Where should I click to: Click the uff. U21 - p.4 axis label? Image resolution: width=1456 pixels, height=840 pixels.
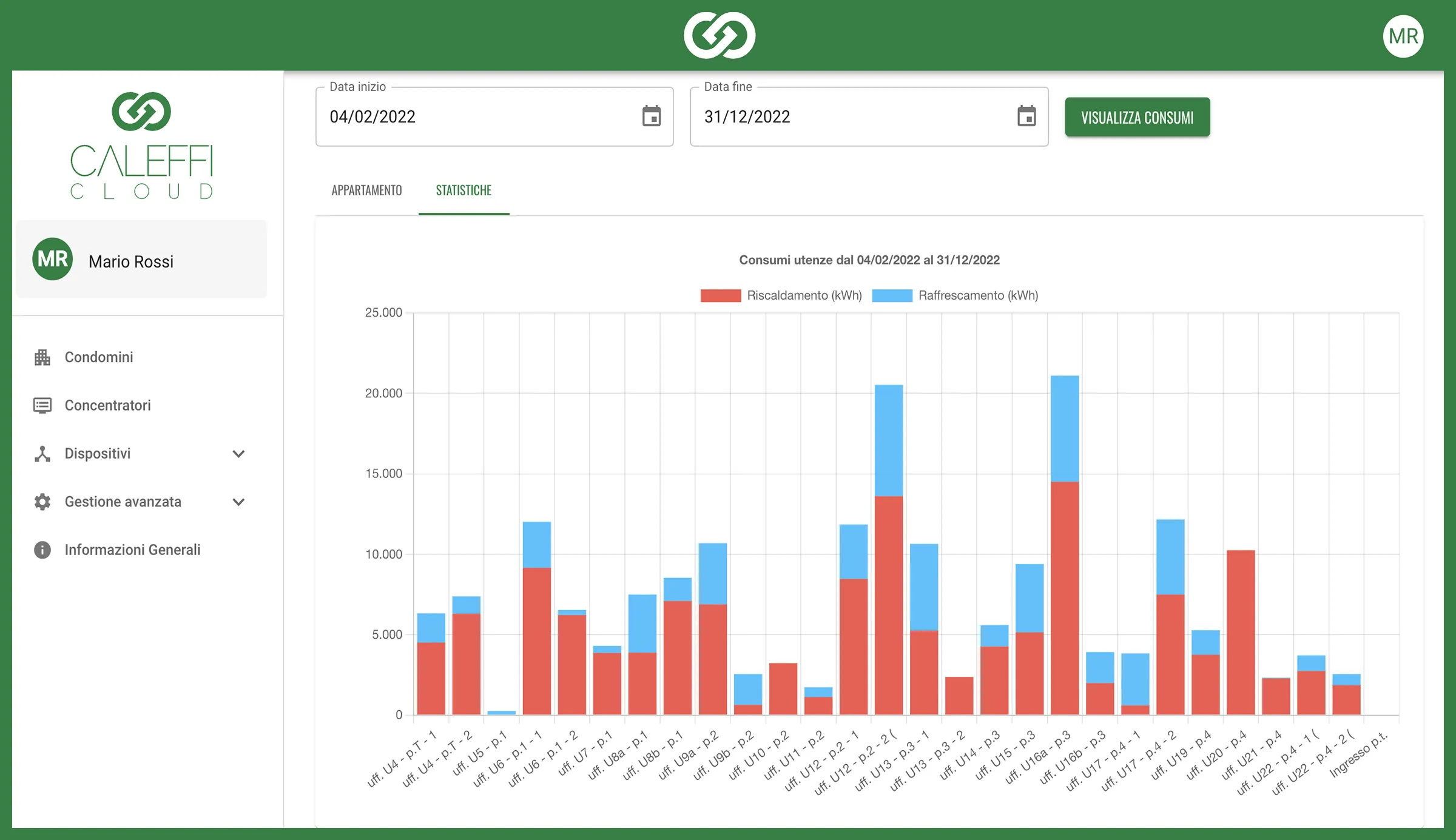tap(1252, 754)
